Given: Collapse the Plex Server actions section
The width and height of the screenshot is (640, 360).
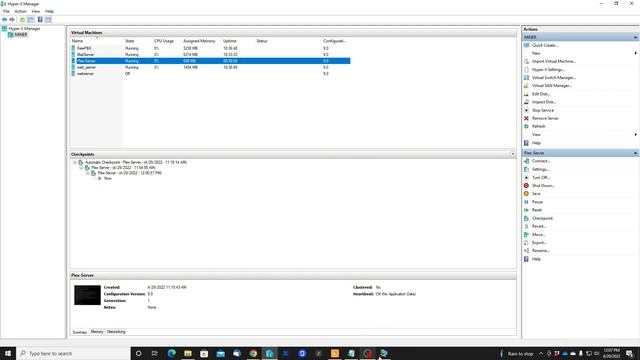Looking at the screenshot, I should 635,153.
